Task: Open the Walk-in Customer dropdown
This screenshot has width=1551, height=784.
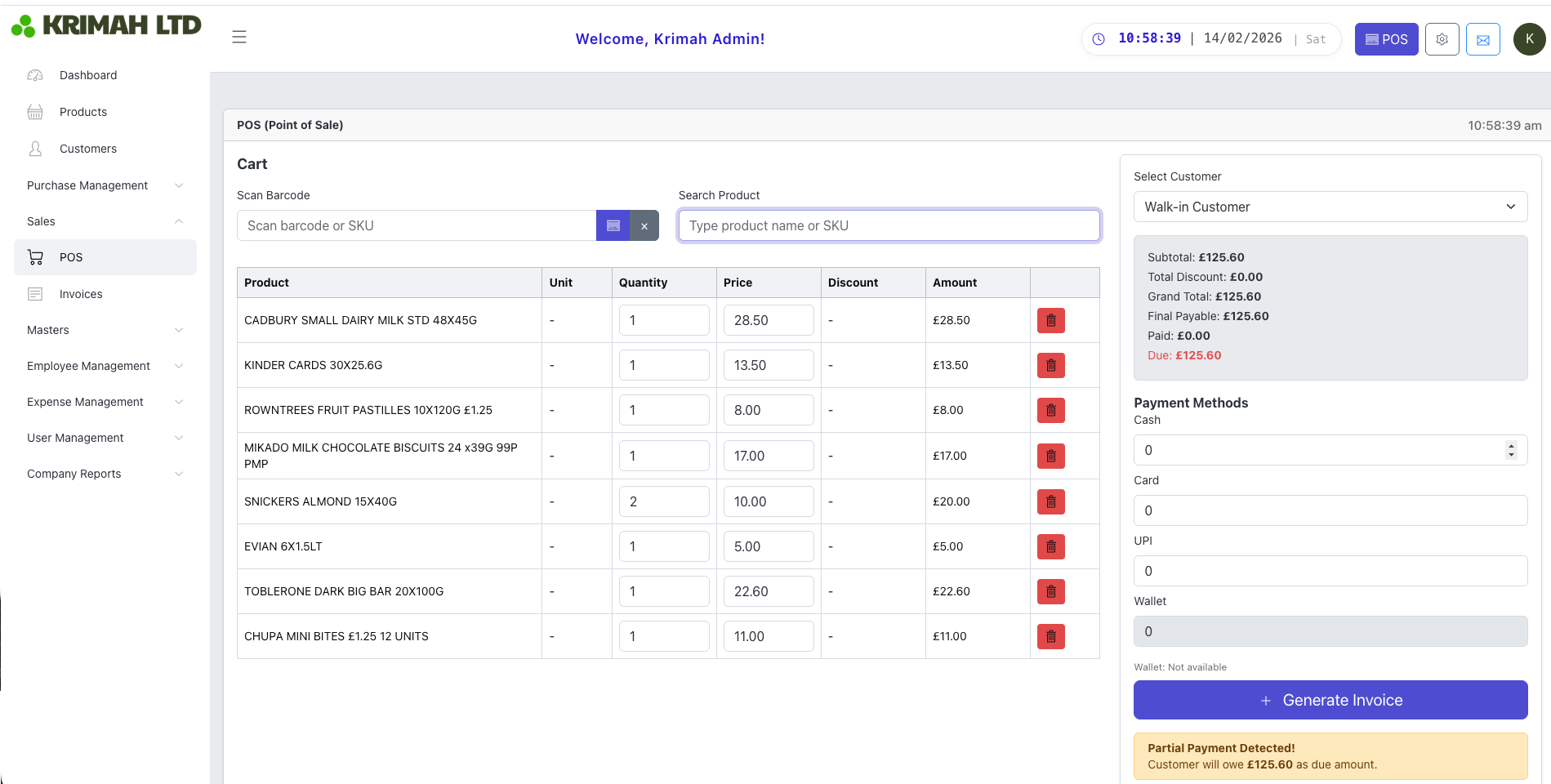Action: (1330, 207)
